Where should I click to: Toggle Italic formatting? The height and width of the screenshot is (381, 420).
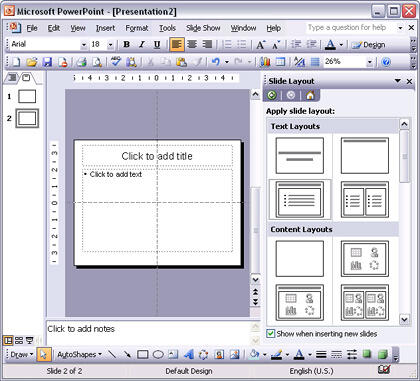(142, 45)
